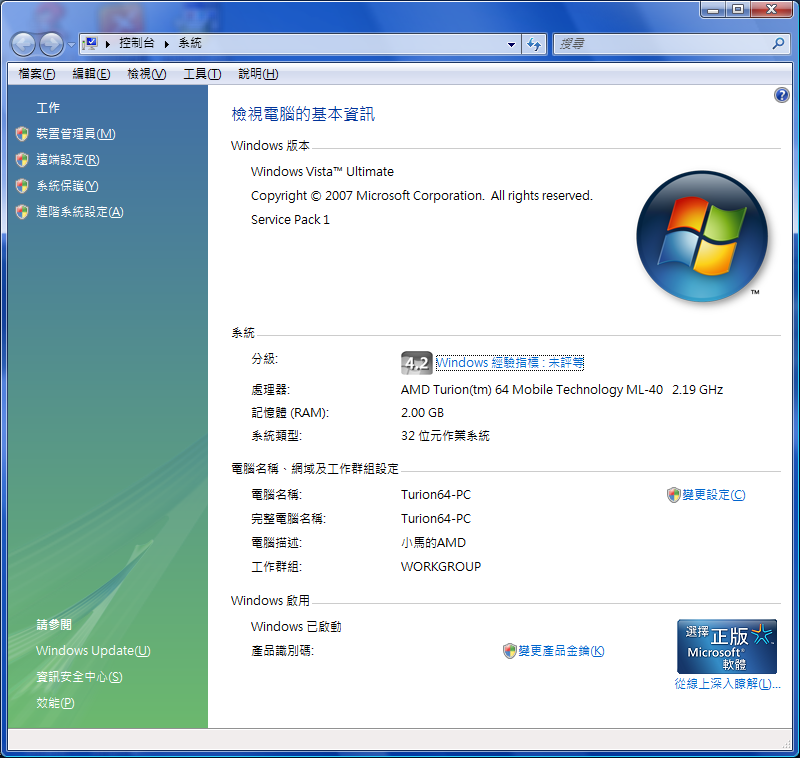This screenshot has width=800, height=758.
Task: Click shield icon next to 系統保護
Action: coord(22,186)
